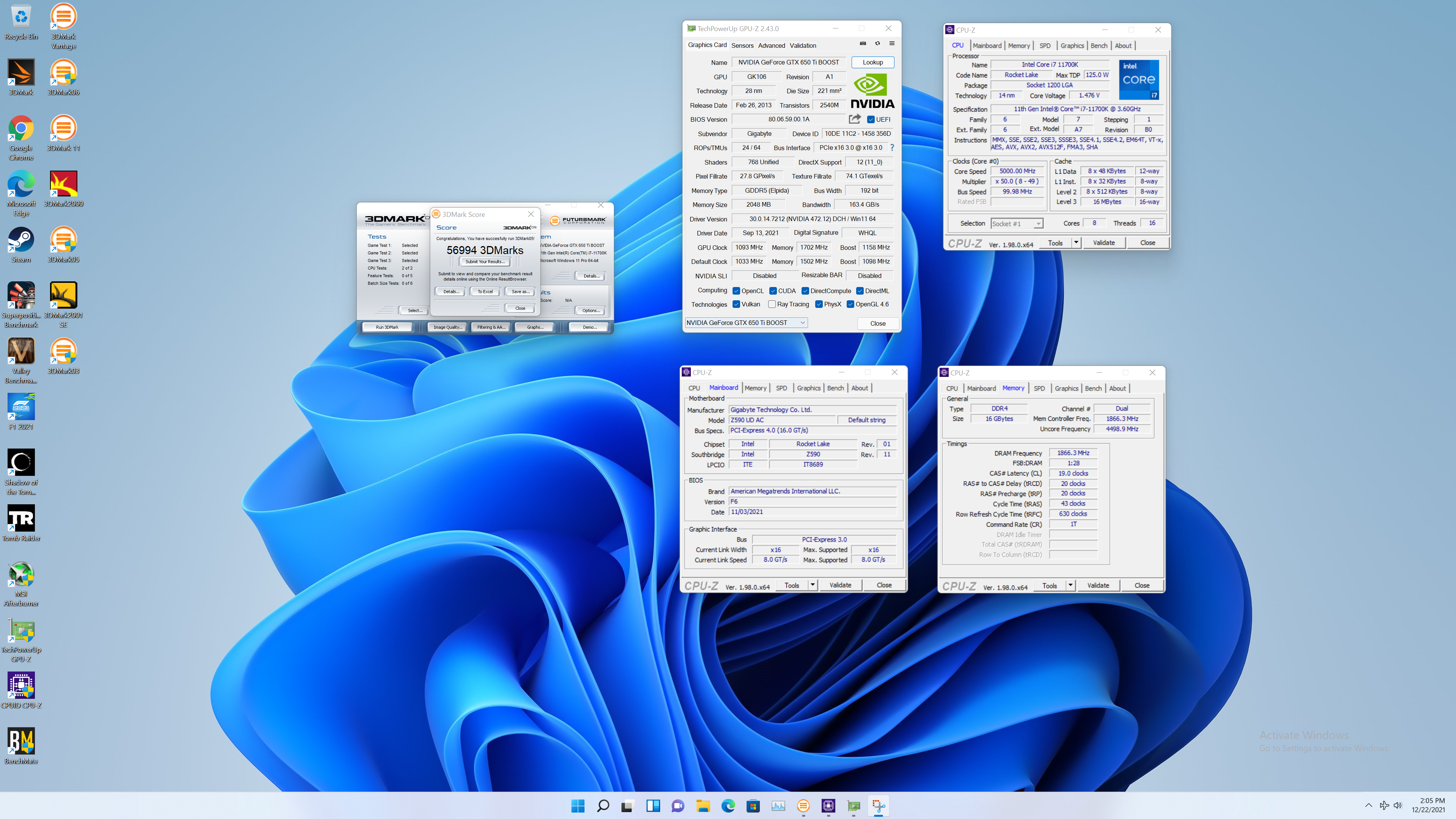The height and width of the screenshot is (819, 1456).
Task: Open File Explorer from taskbar
Action: tap(703, 805)
